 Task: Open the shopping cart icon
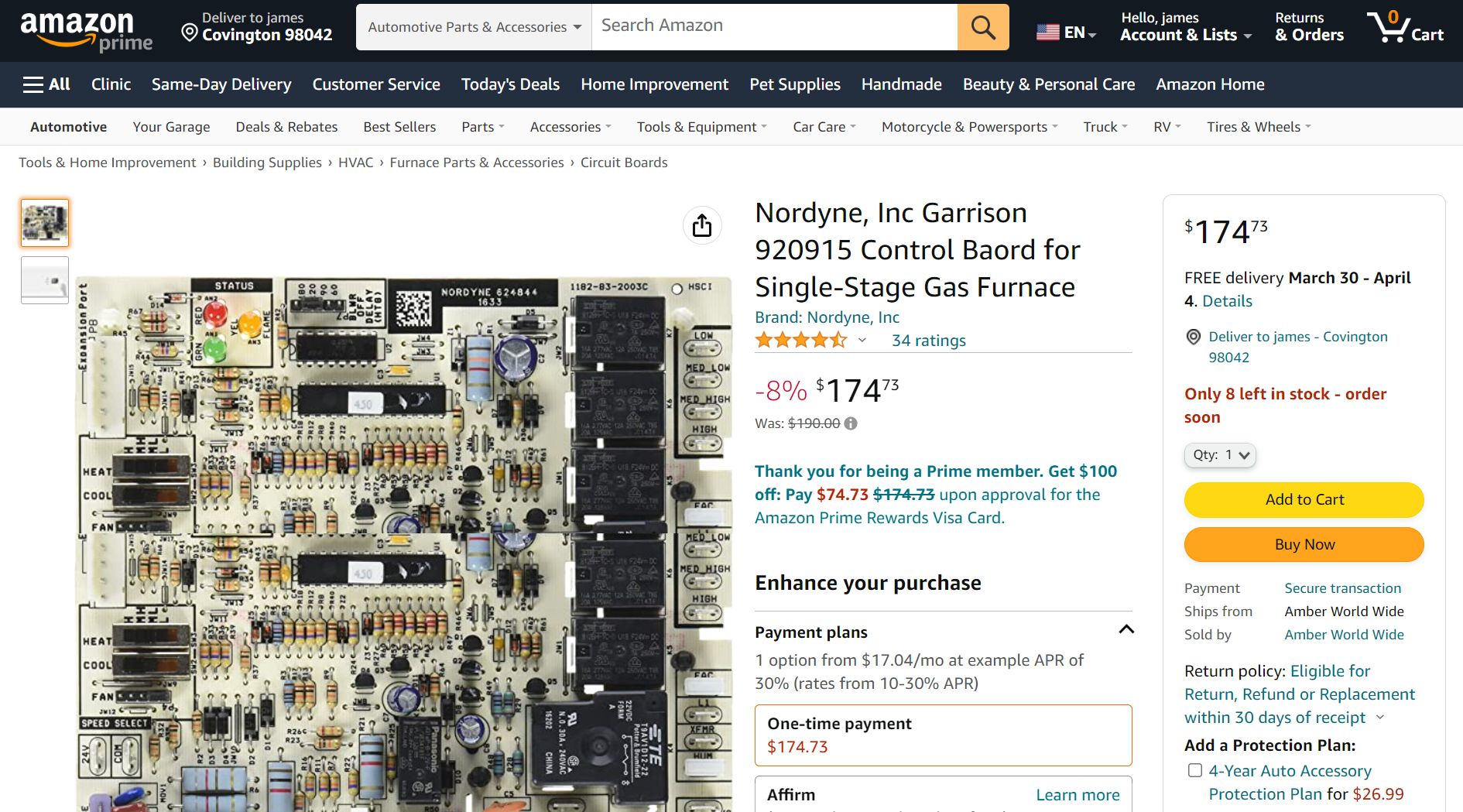pos(1389,27)
